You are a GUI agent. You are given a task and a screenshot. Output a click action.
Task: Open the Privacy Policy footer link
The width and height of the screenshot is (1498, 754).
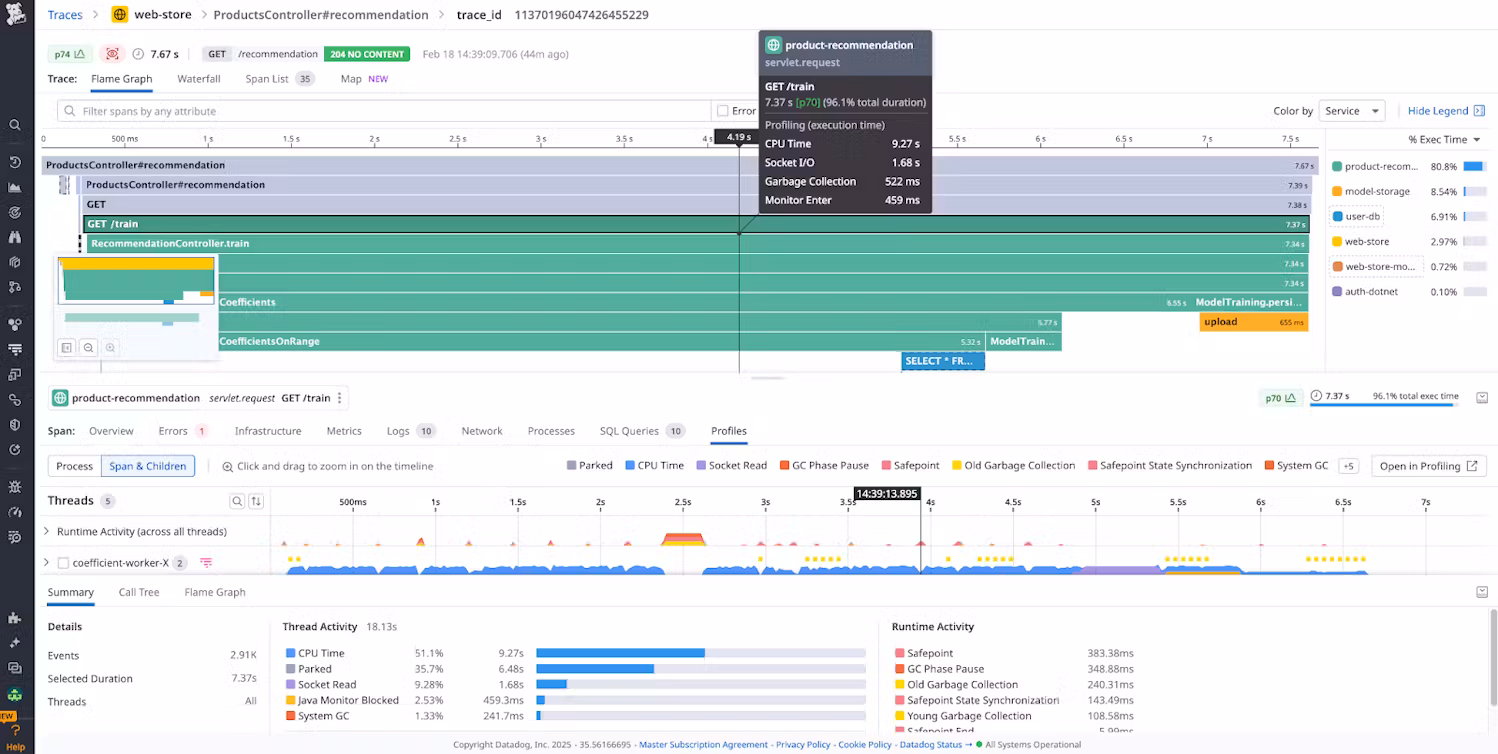pyautogui.click(x=803, y=745)
